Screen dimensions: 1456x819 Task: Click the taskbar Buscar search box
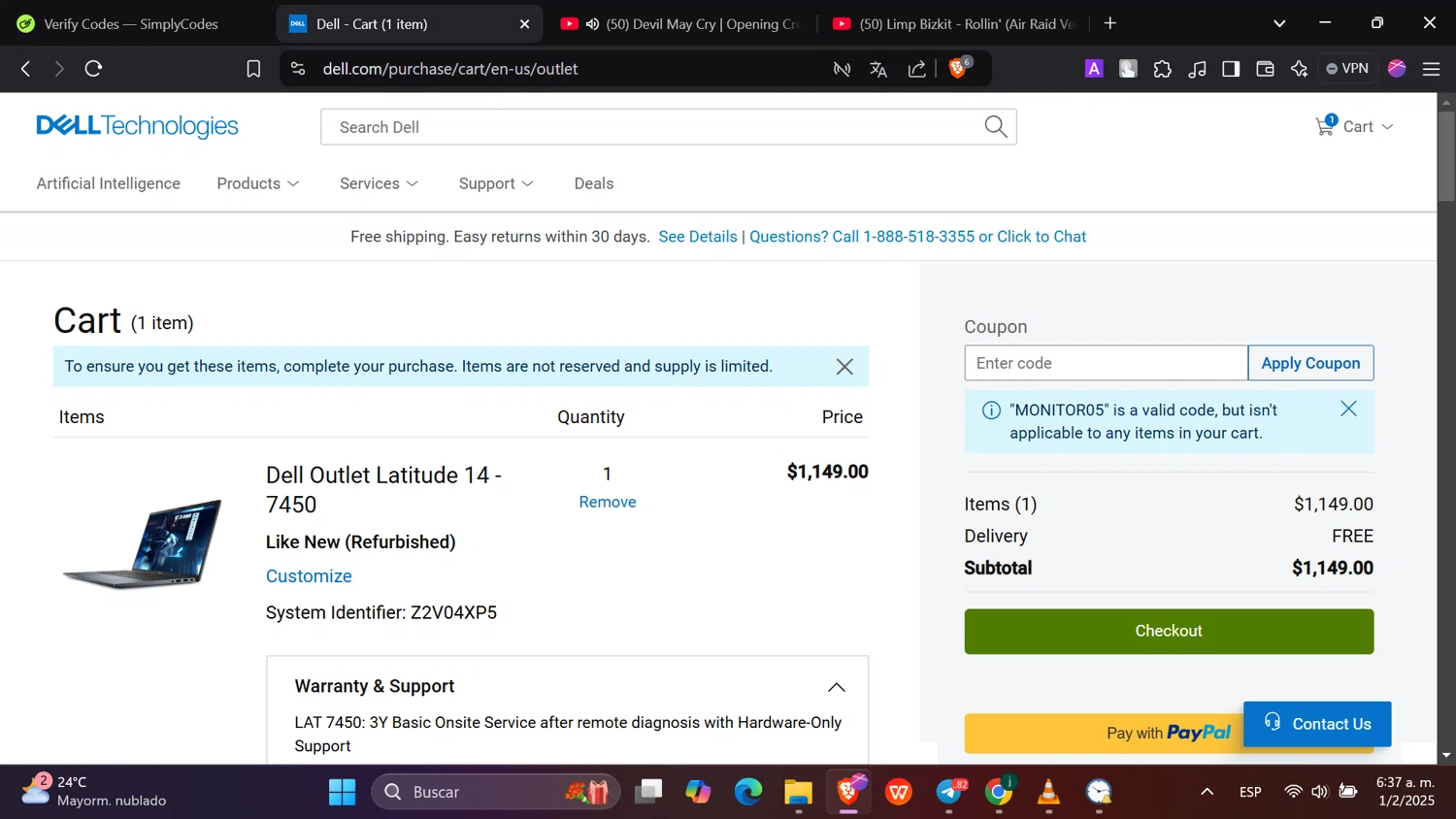[496, 792]
